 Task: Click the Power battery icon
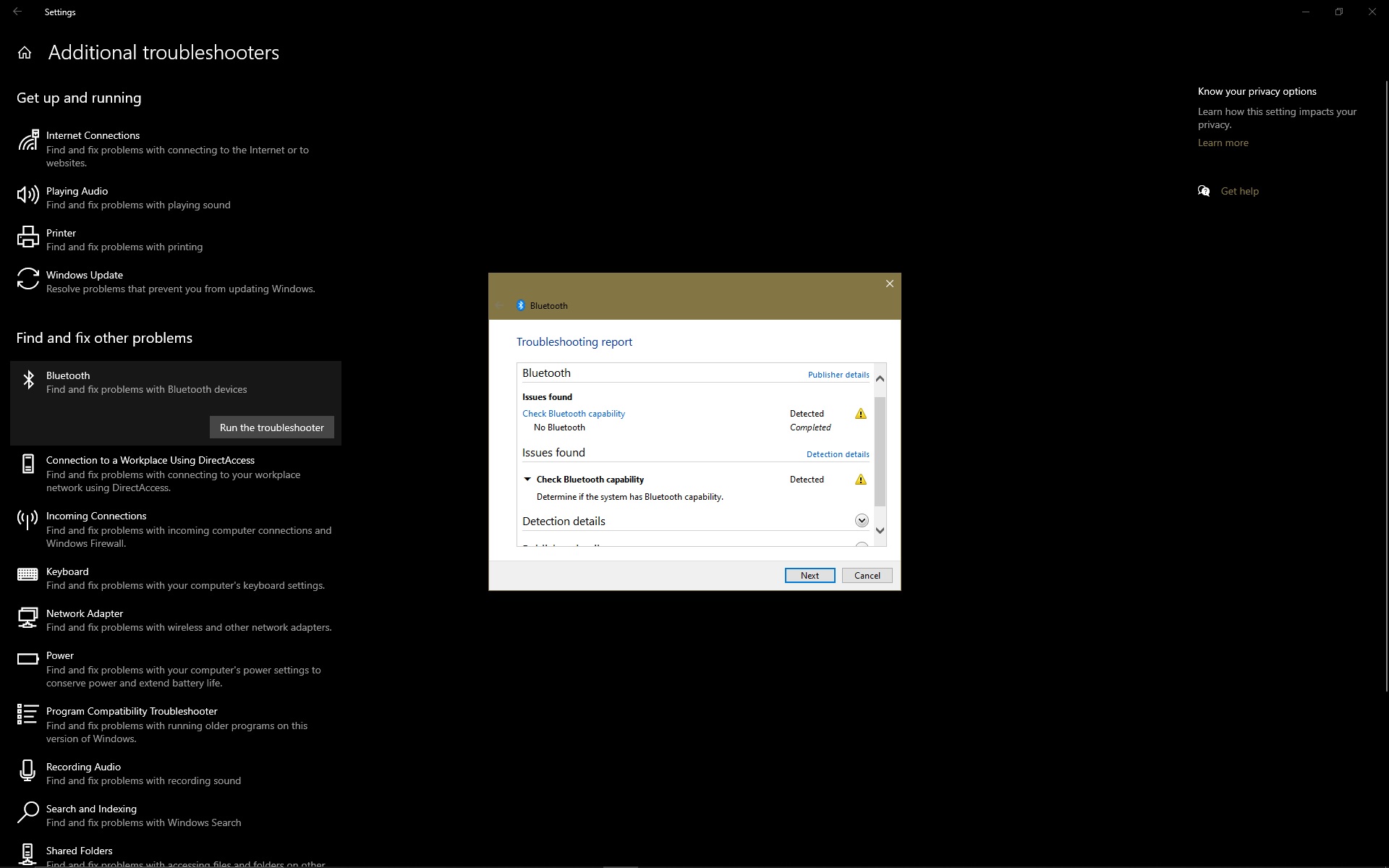click(28, 659)
